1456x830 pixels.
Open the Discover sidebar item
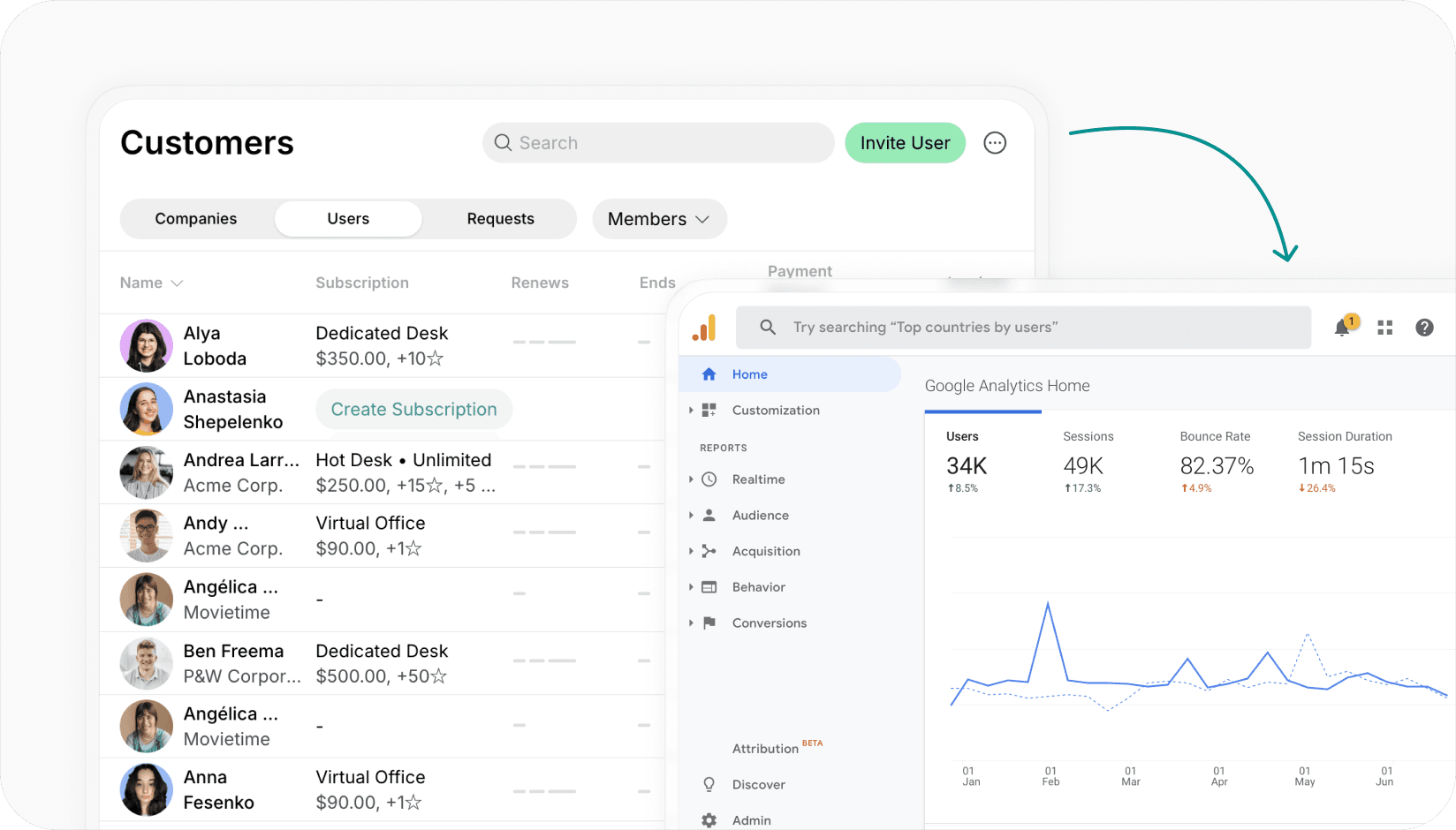pos(758,784)
